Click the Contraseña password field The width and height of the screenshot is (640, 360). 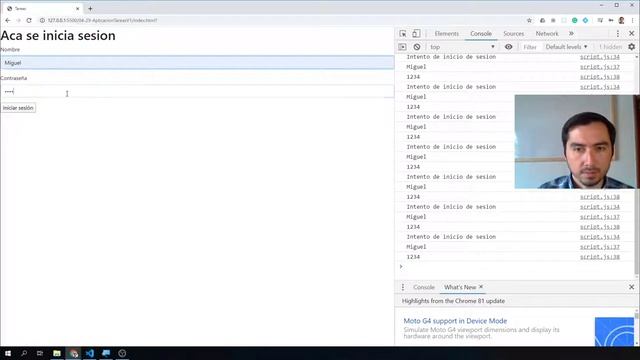(197, 91)
